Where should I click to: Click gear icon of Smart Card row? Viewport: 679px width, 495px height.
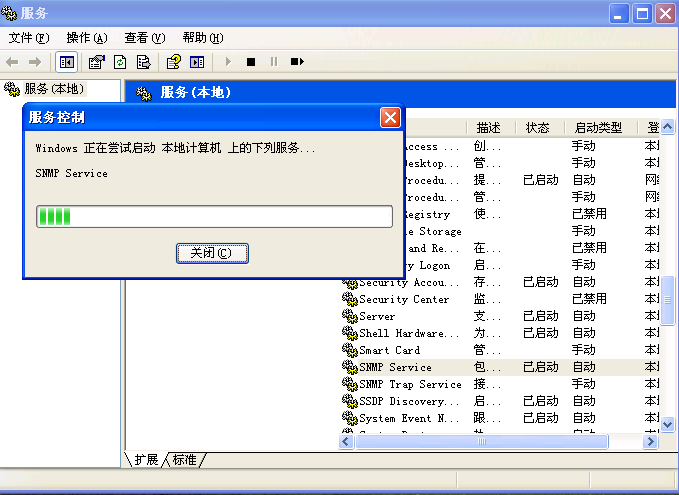click(x=349, y=350)
